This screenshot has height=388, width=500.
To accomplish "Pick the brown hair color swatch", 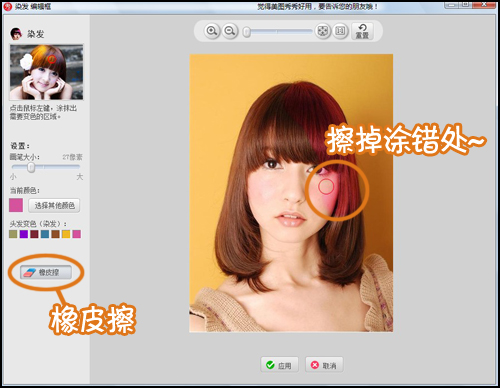I will [56, 234].
